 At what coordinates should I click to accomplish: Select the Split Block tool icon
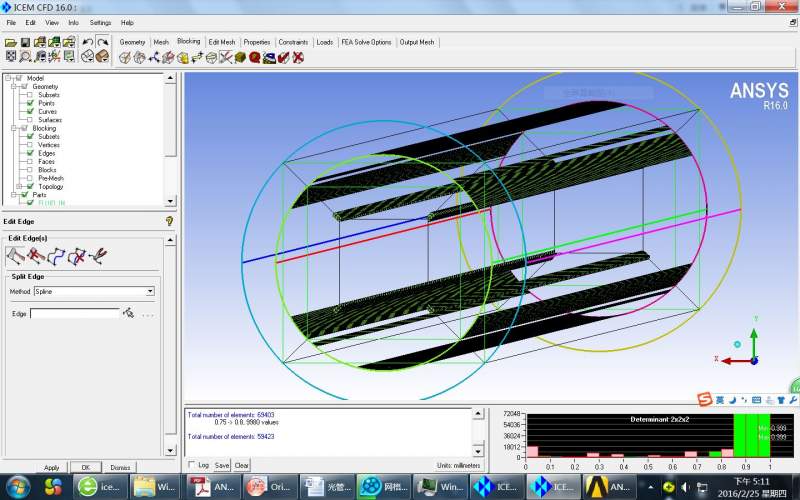139,58
